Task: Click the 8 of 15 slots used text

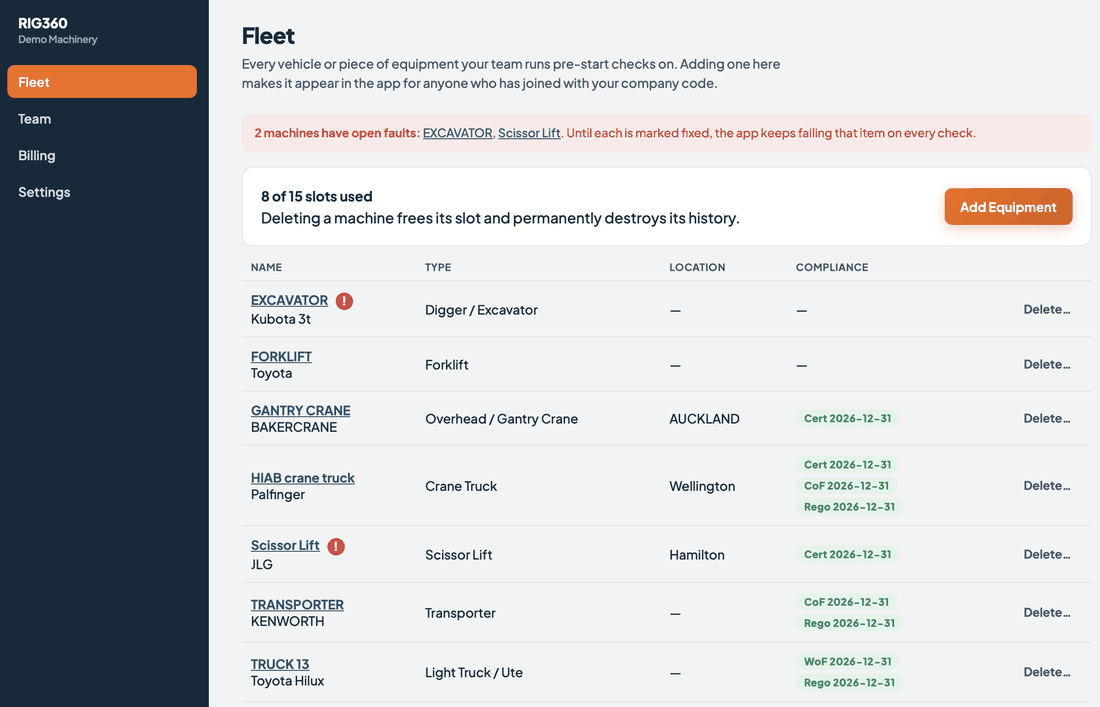Action: click(316, 196)
